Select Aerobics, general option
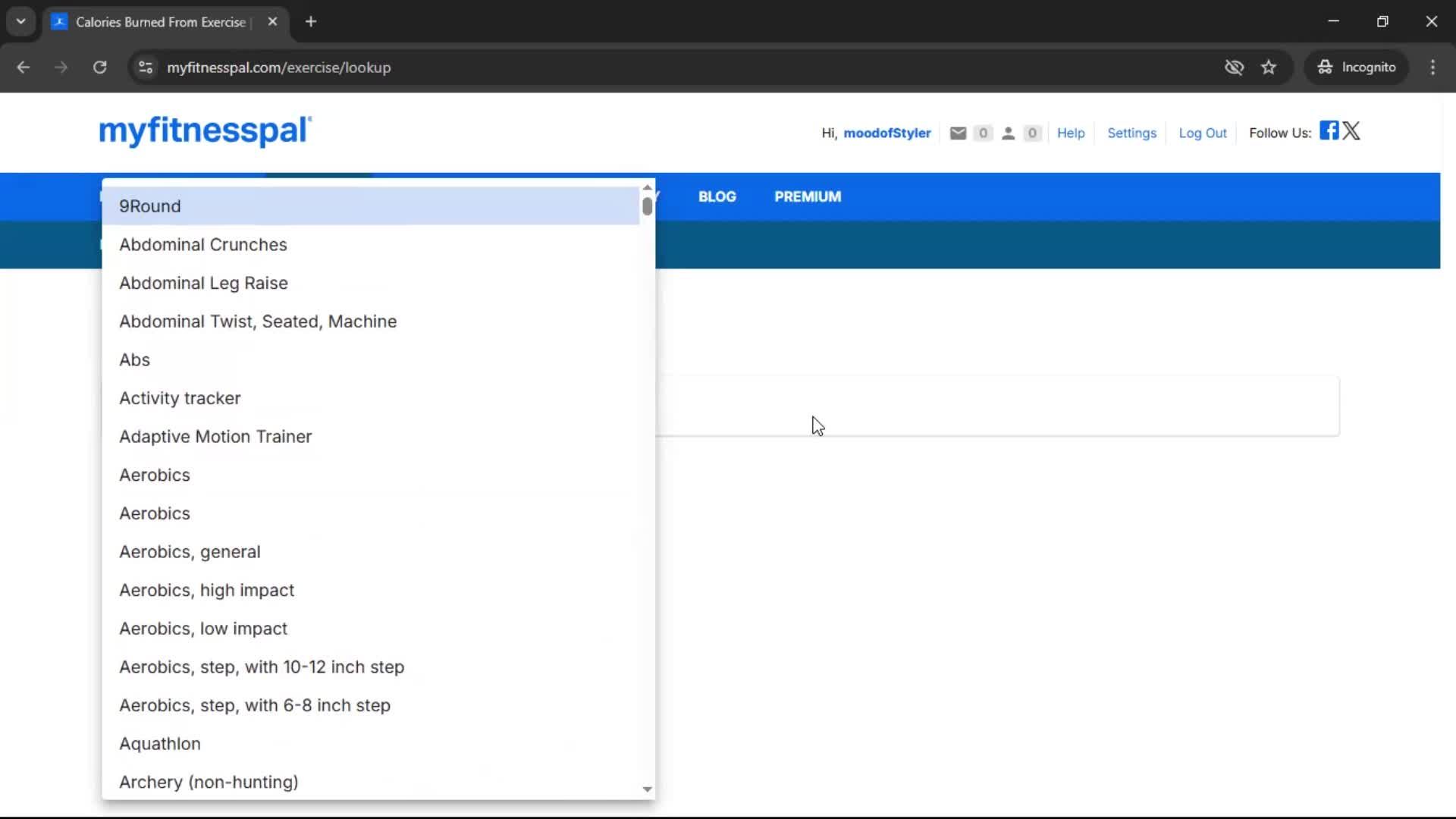Image resolution: width=1456 pixels, height=819 pixels. (x=371, y=552)
